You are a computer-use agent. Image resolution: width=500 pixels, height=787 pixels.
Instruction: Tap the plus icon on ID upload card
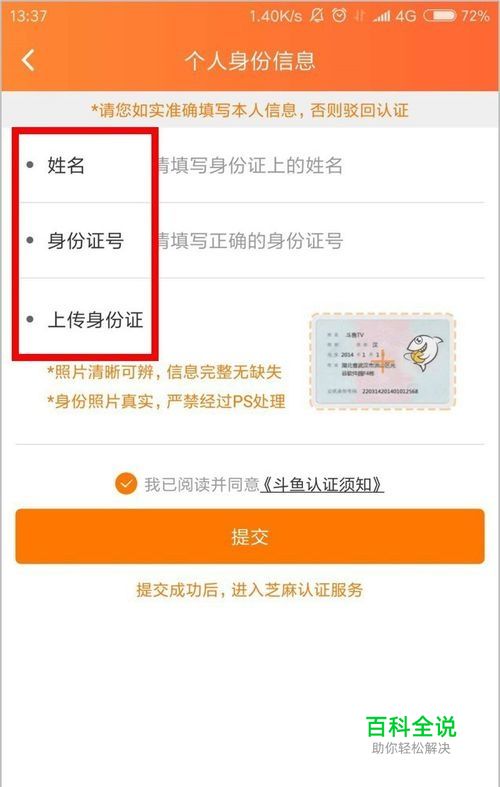(382, 360)
